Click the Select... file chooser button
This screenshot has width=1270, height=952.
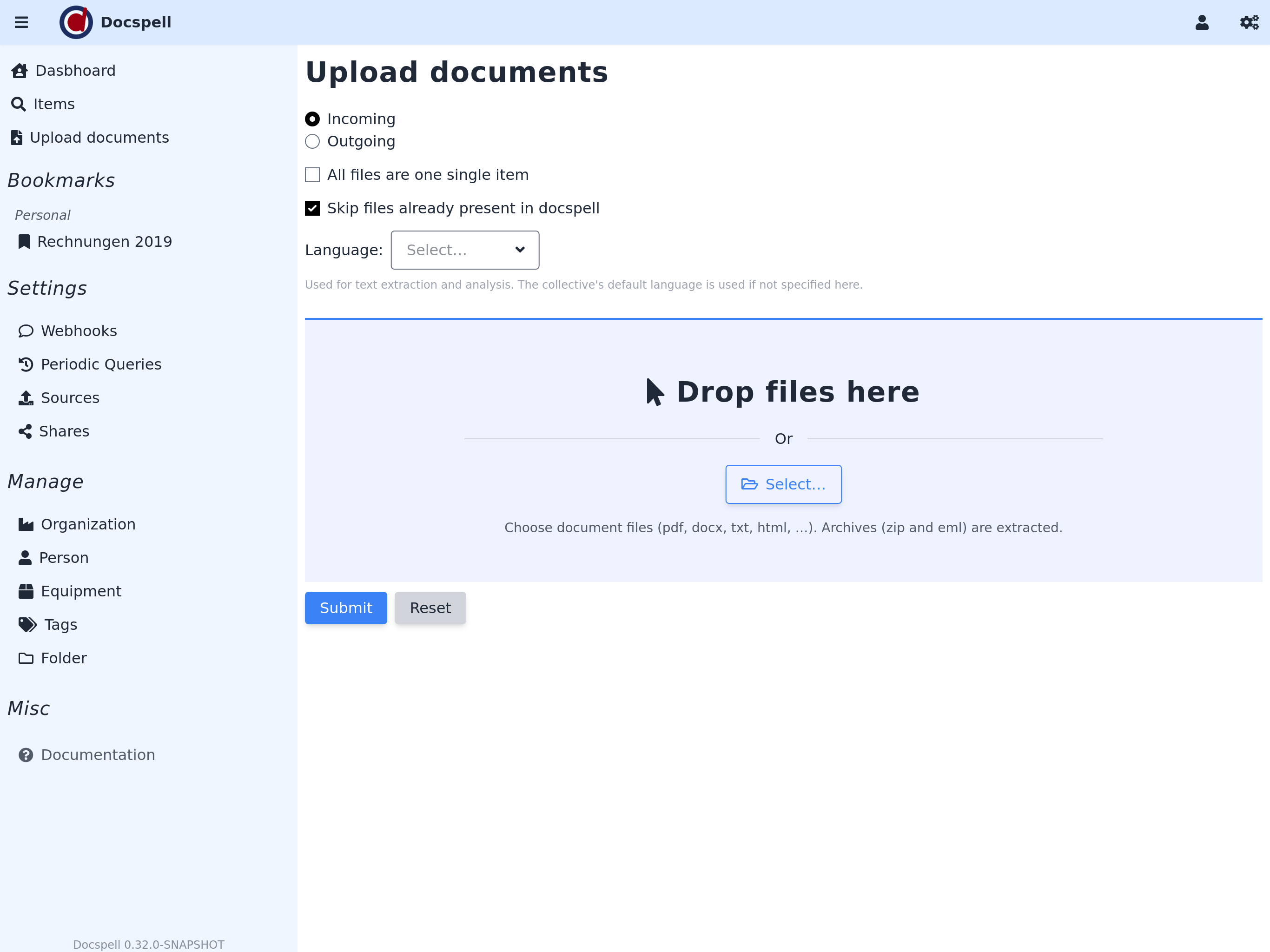click(783, 484)
